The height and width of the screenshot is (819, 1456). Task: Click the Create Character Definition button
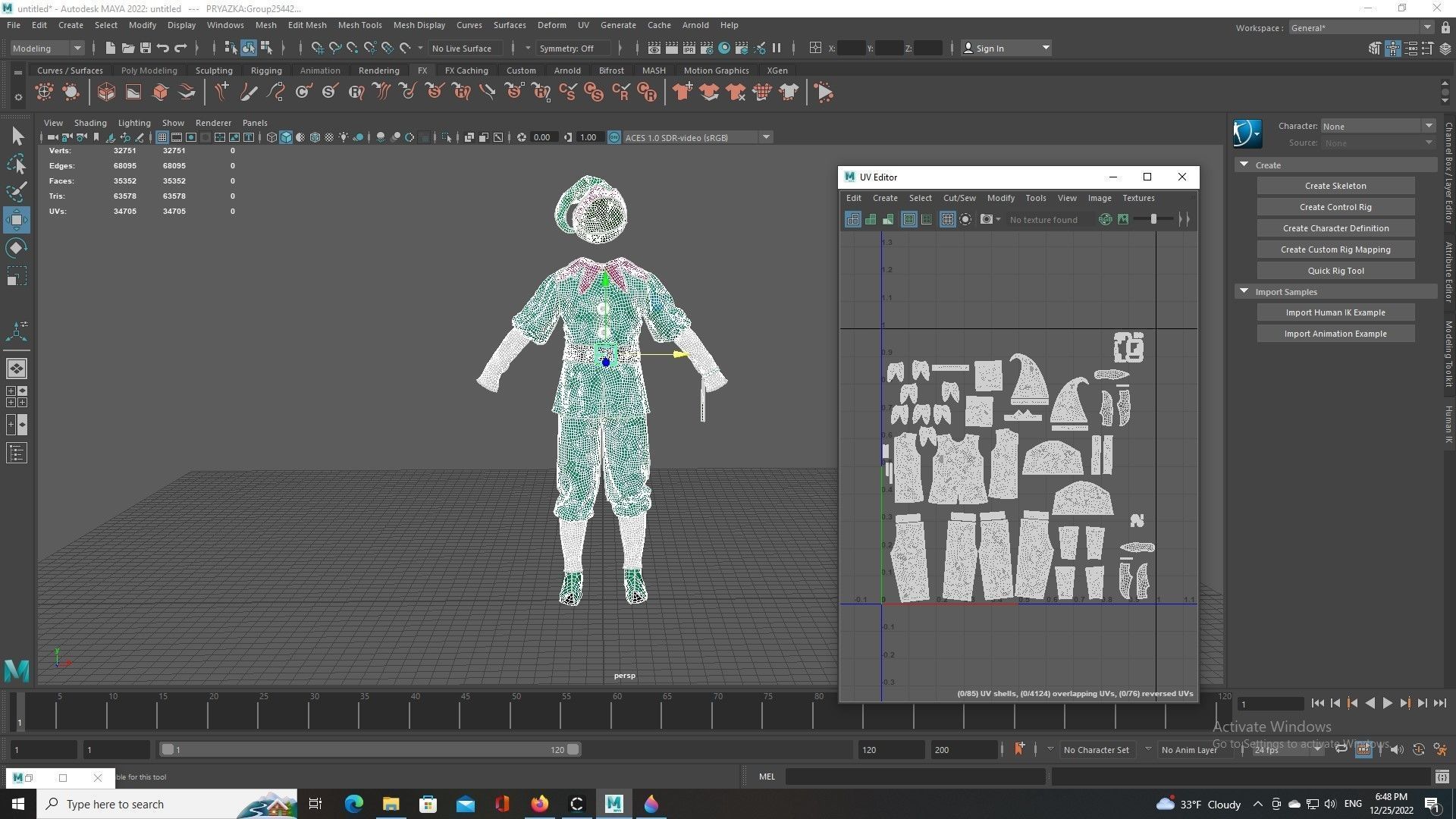click(1335, 228)
